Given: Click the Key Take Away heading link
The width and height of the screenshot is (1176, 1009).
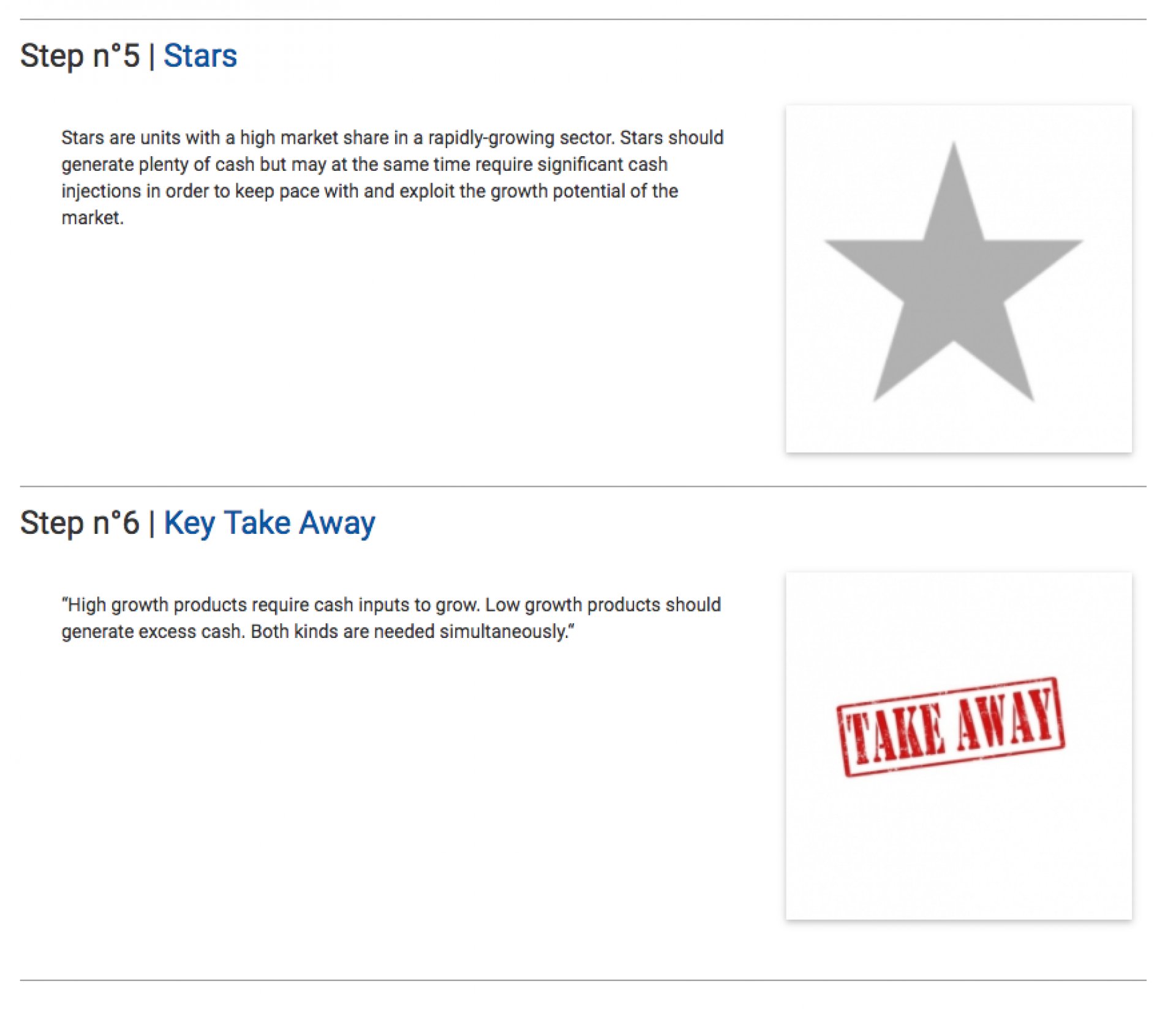Looking at the screenshot, I should pyautogui.click(x=269, y=523).
